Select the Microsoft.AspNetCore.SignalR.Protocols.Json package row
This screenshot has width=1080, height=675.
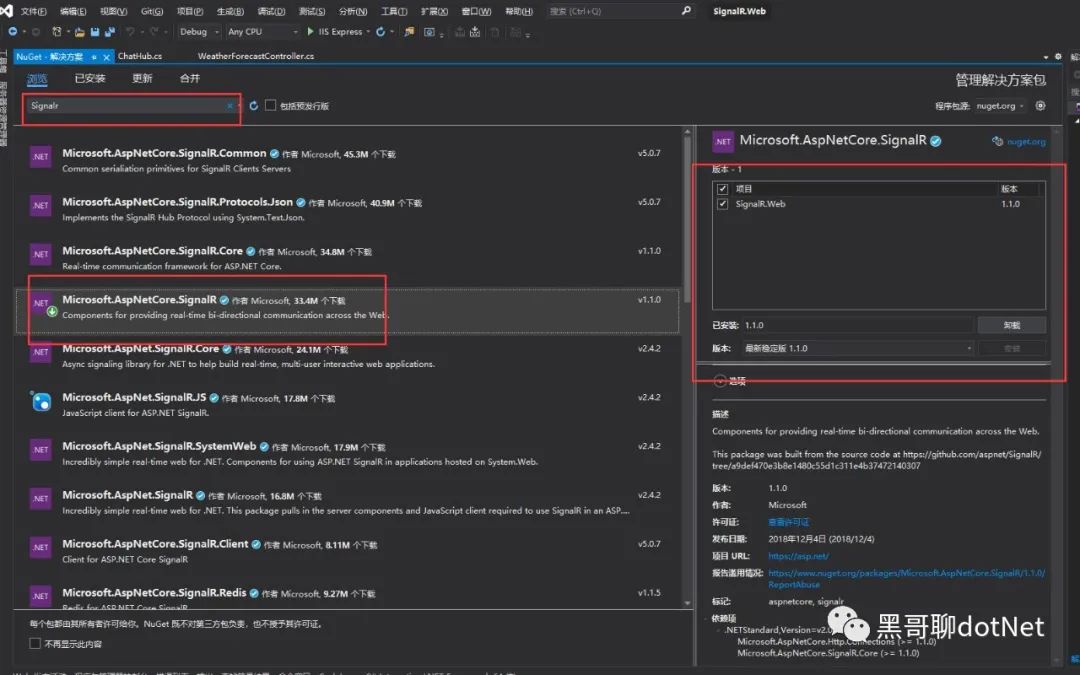[347, 209]
